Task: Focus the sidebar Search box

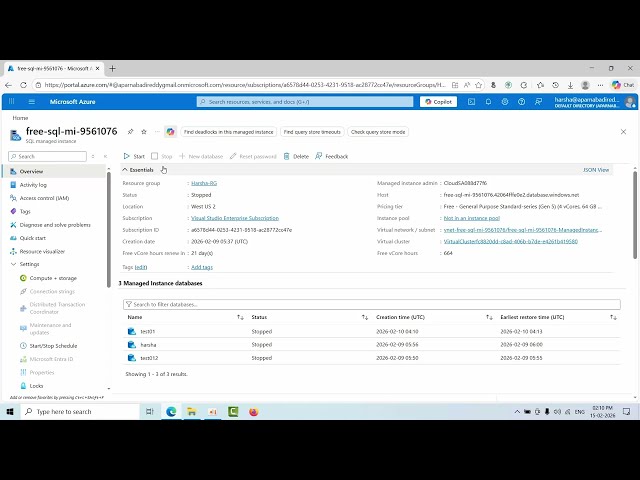Action: coord(47,156)
